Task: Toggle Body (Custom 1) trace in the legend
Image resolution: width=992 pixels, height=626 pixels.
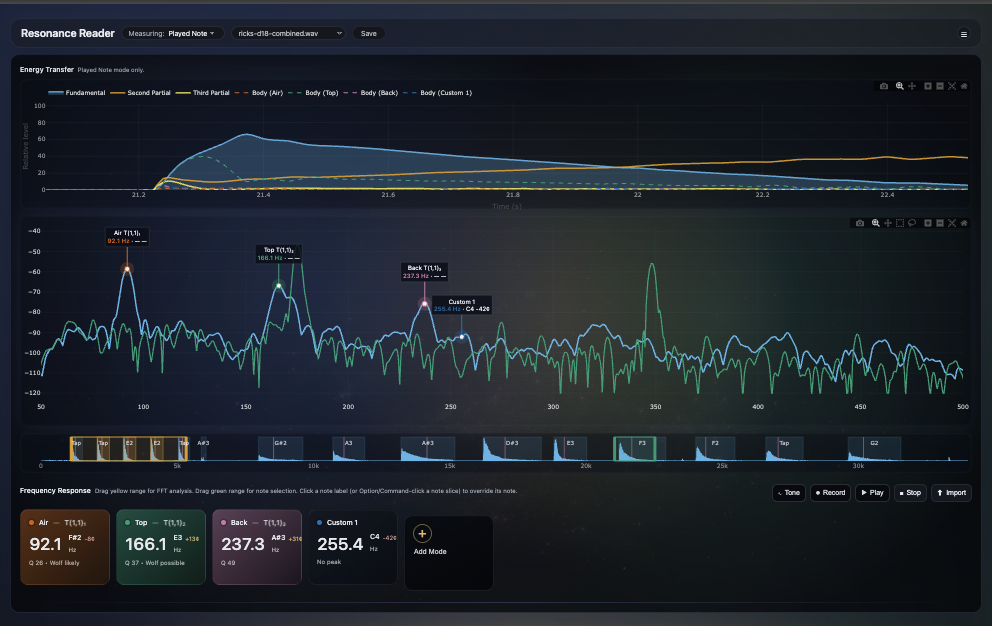Action: [x=438, y=93]
